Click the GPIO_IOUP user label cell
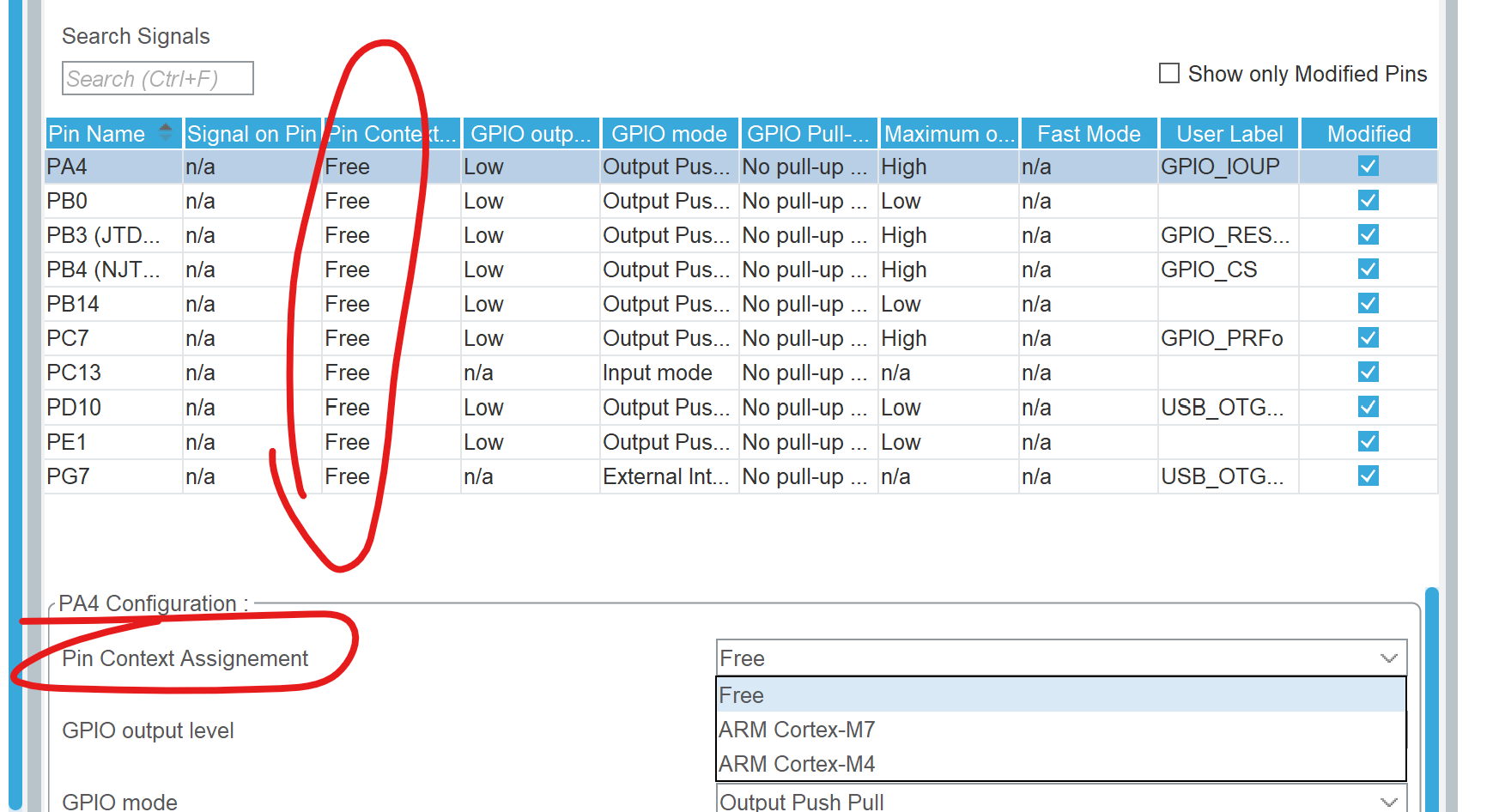The width and height of the screenshot is (1499, 812). (x=1220, y=166)
